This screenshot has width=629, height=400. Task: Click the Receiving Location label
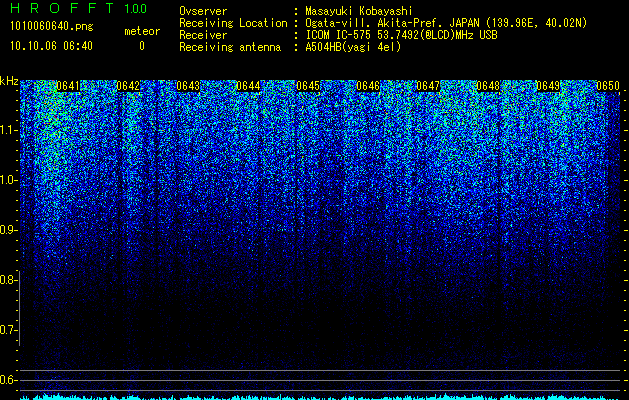pos(233,23)
